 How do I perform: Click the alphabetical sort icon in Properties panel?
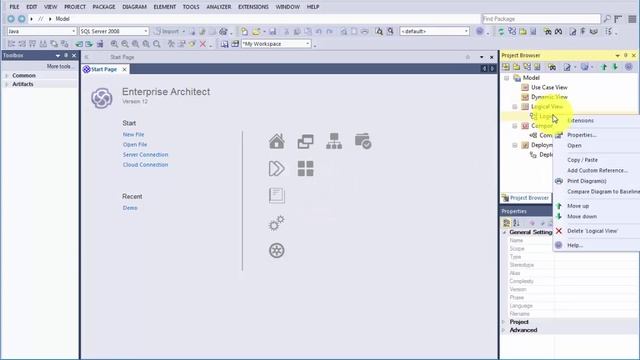click(x=516, y=223)
